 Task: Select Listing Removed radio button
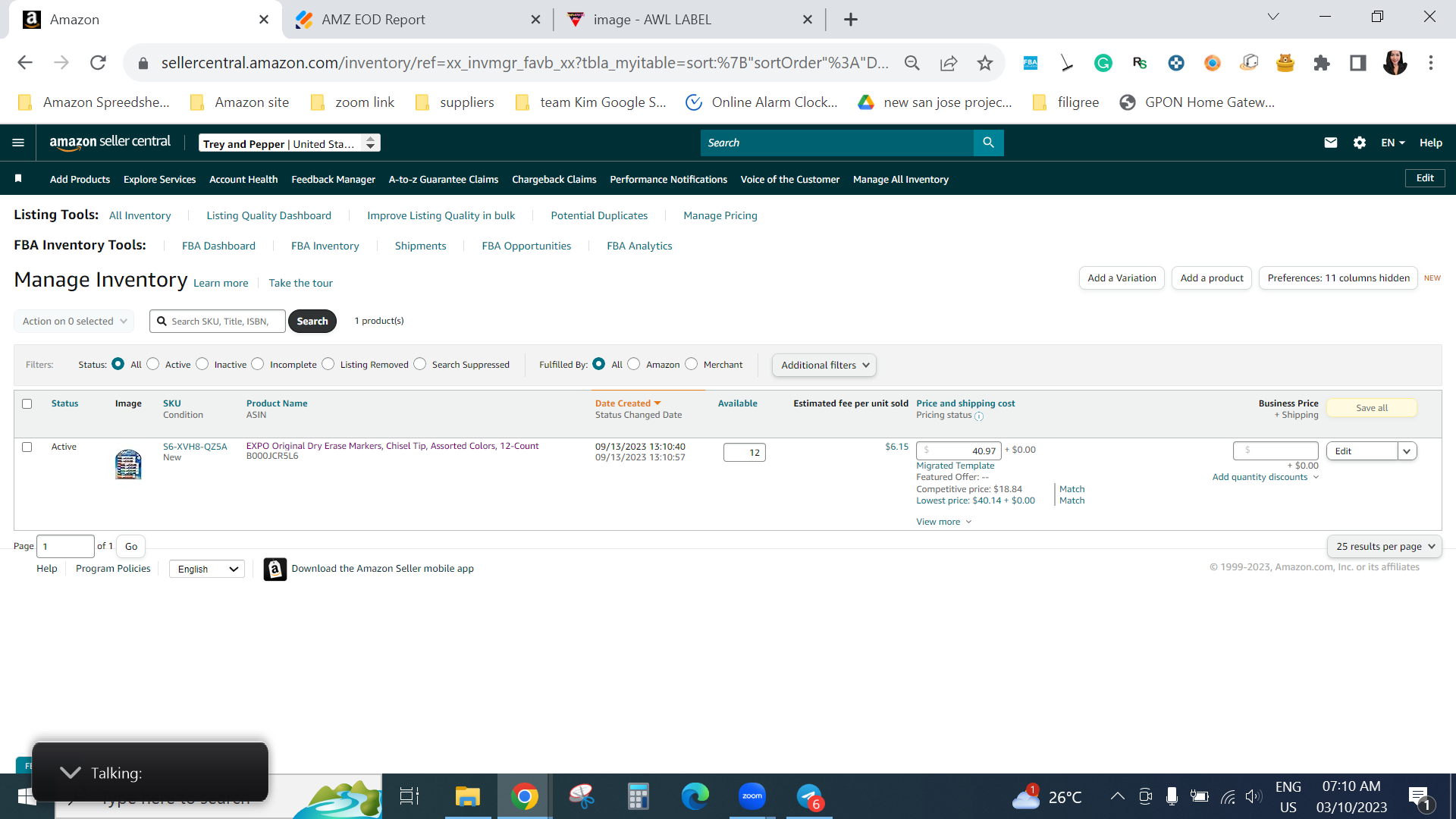coord(328,364)
